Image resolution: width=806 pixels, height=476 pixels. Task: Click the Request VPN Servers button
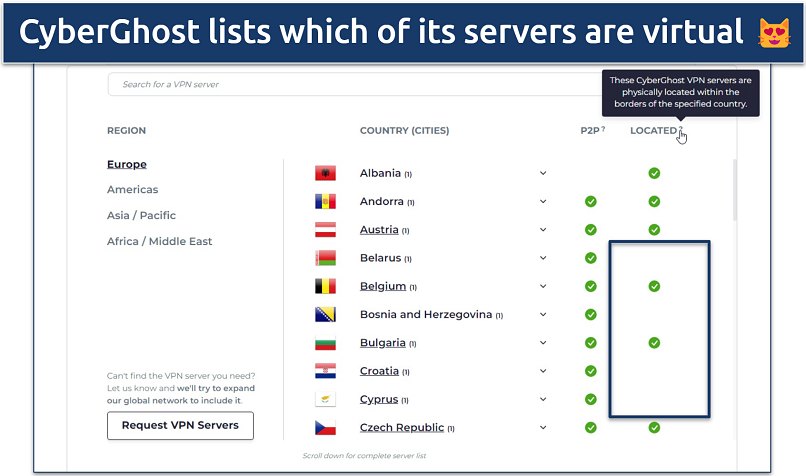(180, 425)
